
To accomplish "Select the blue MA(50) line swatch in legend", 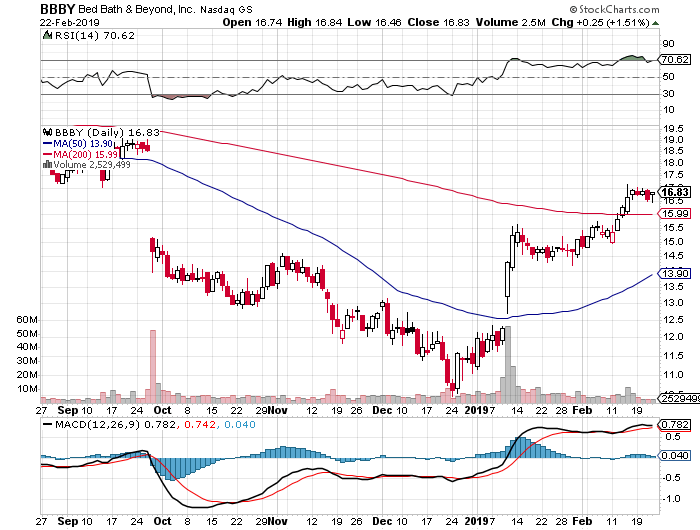I will [47, 144].
